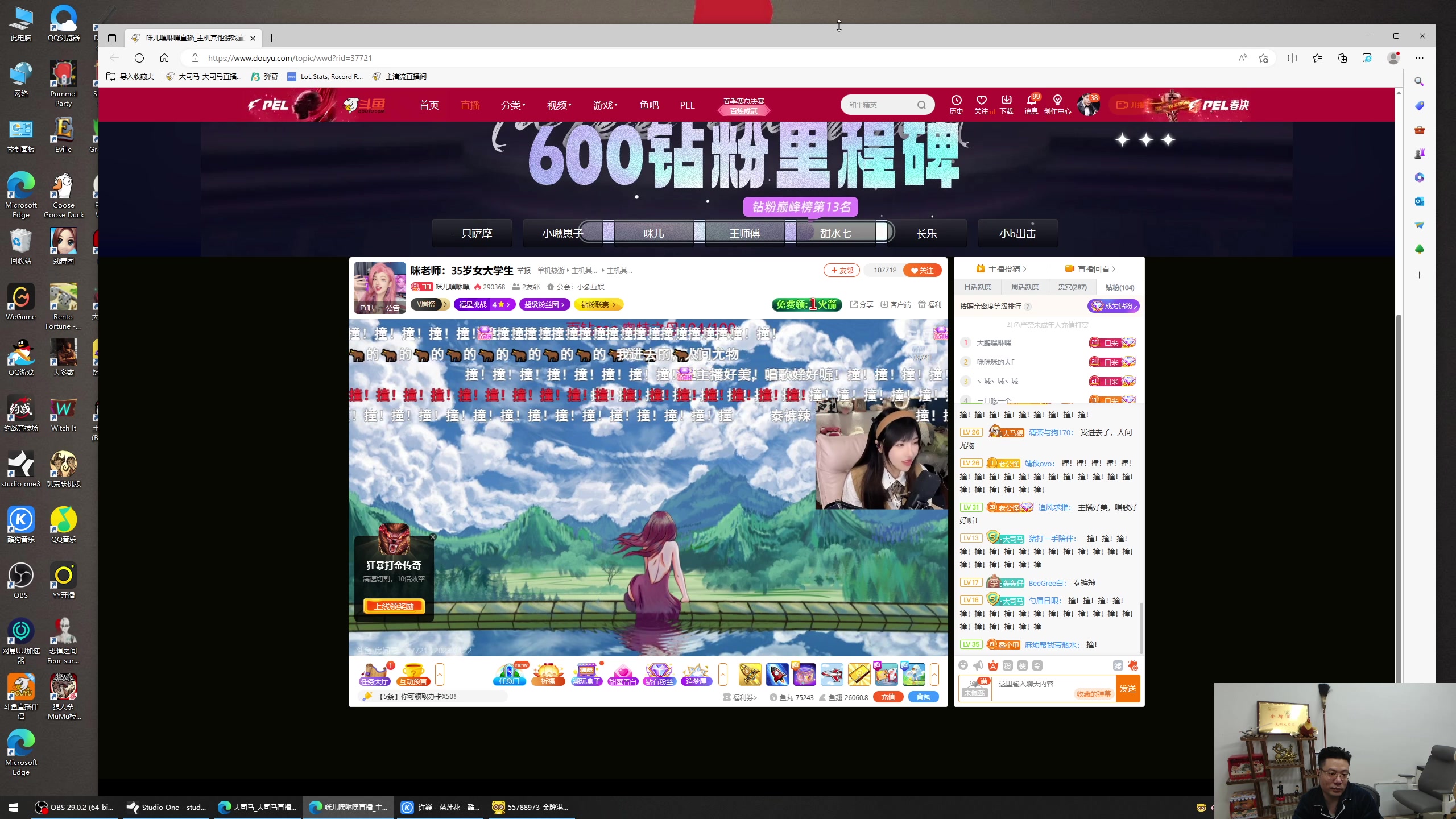
Task: Open 造梦屋 star icon
Action: pos(696,675)
